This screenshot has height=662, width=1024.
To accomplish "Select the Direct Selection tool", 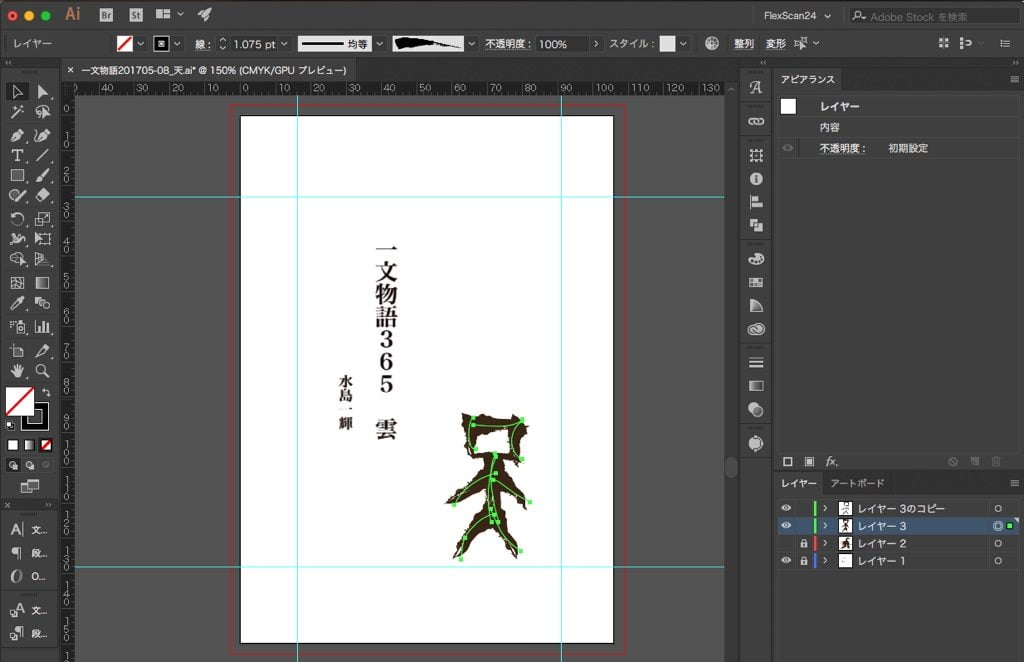I will (42, 92).
